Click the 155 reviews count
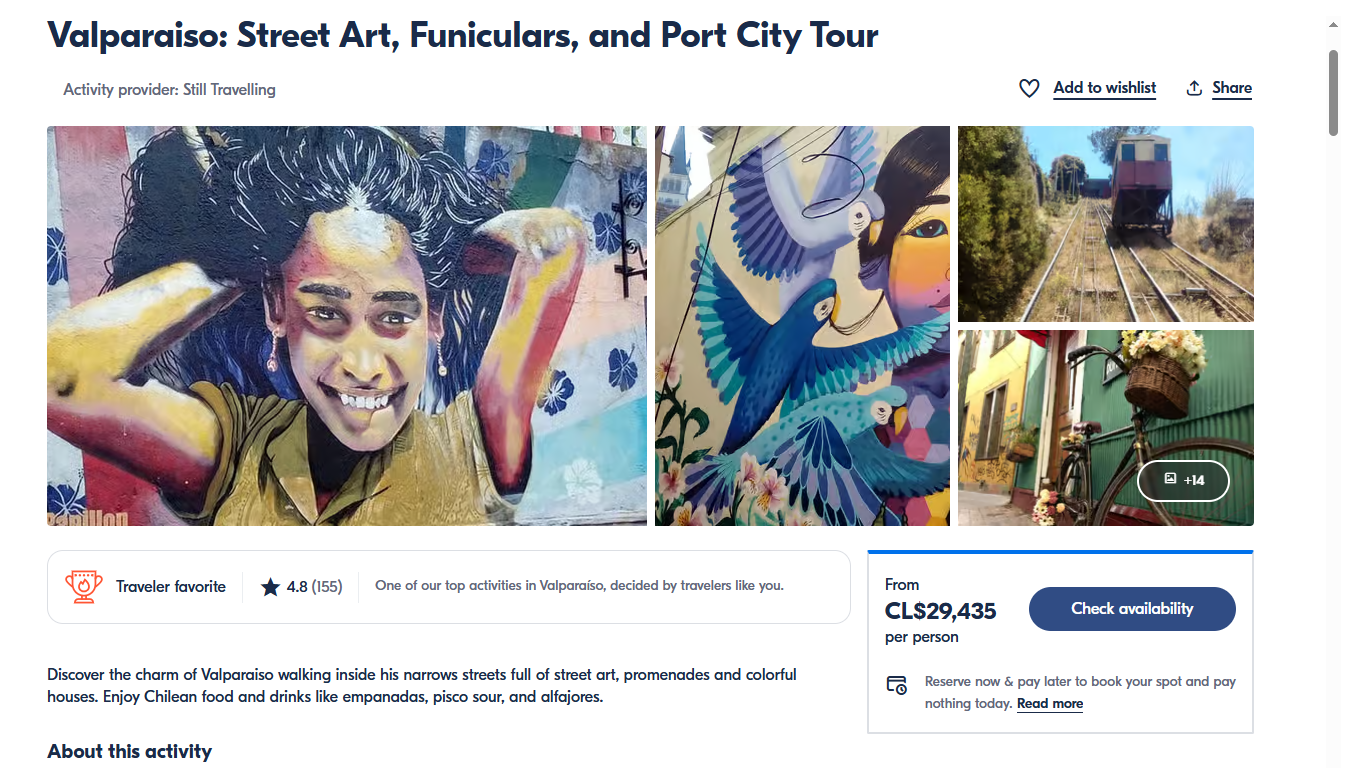 tap(327, 587)
